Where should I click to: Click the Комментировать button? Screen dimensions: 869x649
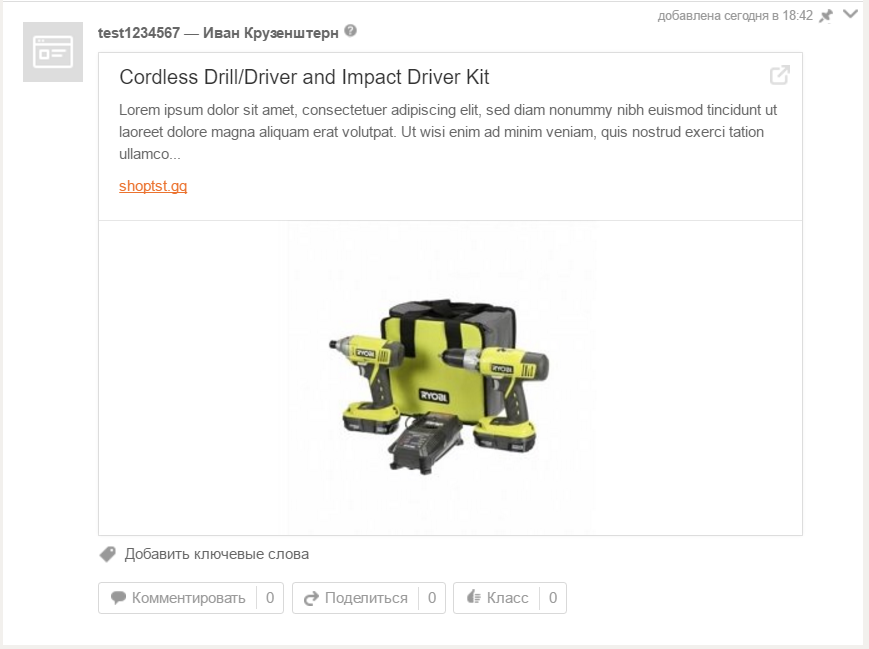(177, 598)
